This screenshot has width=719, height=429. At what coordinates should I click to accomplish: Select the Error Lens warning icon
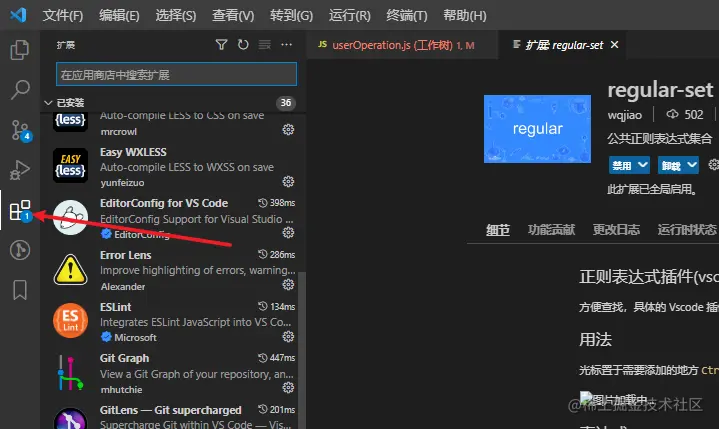click(70, 269)
